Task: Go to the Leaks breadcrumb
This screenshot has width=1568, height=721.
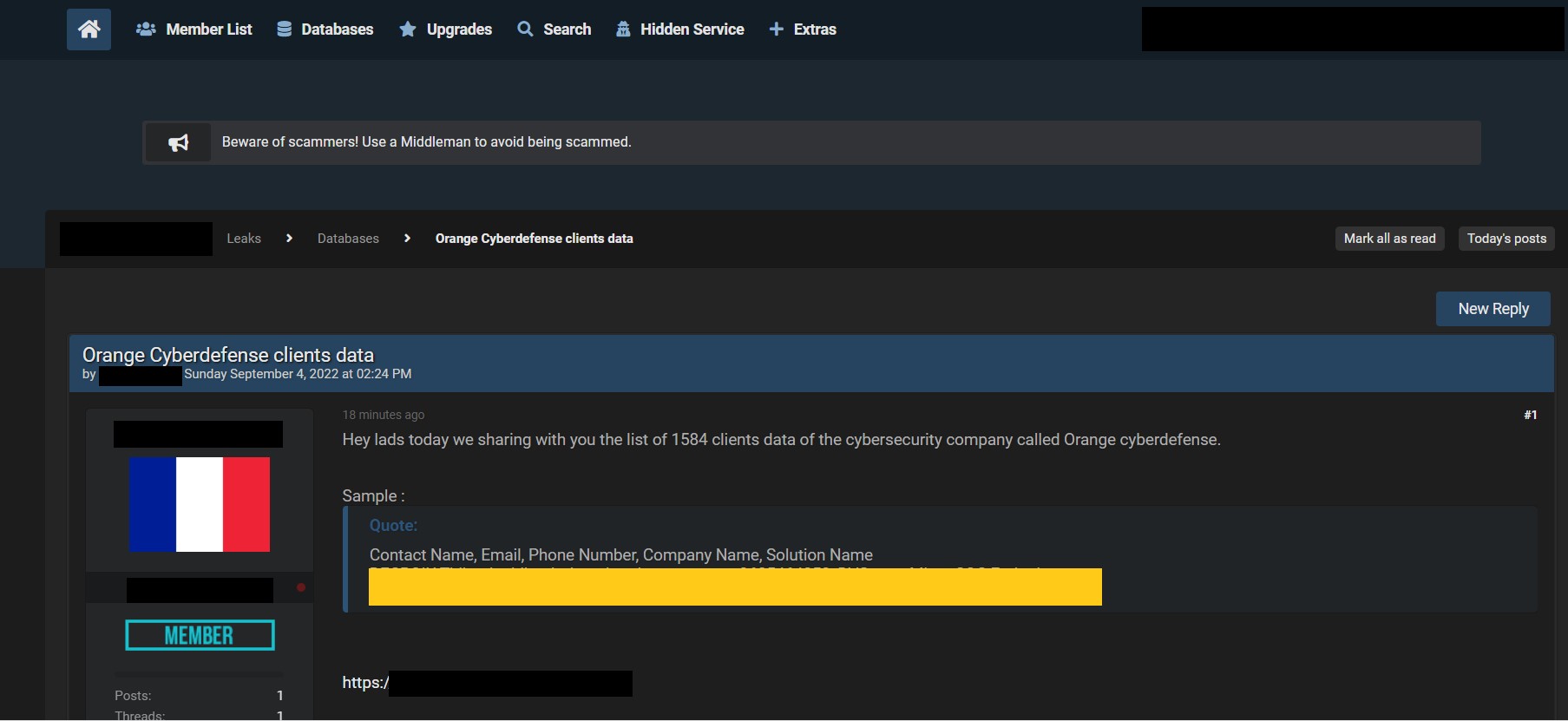Action: click(x=244, y=239)
